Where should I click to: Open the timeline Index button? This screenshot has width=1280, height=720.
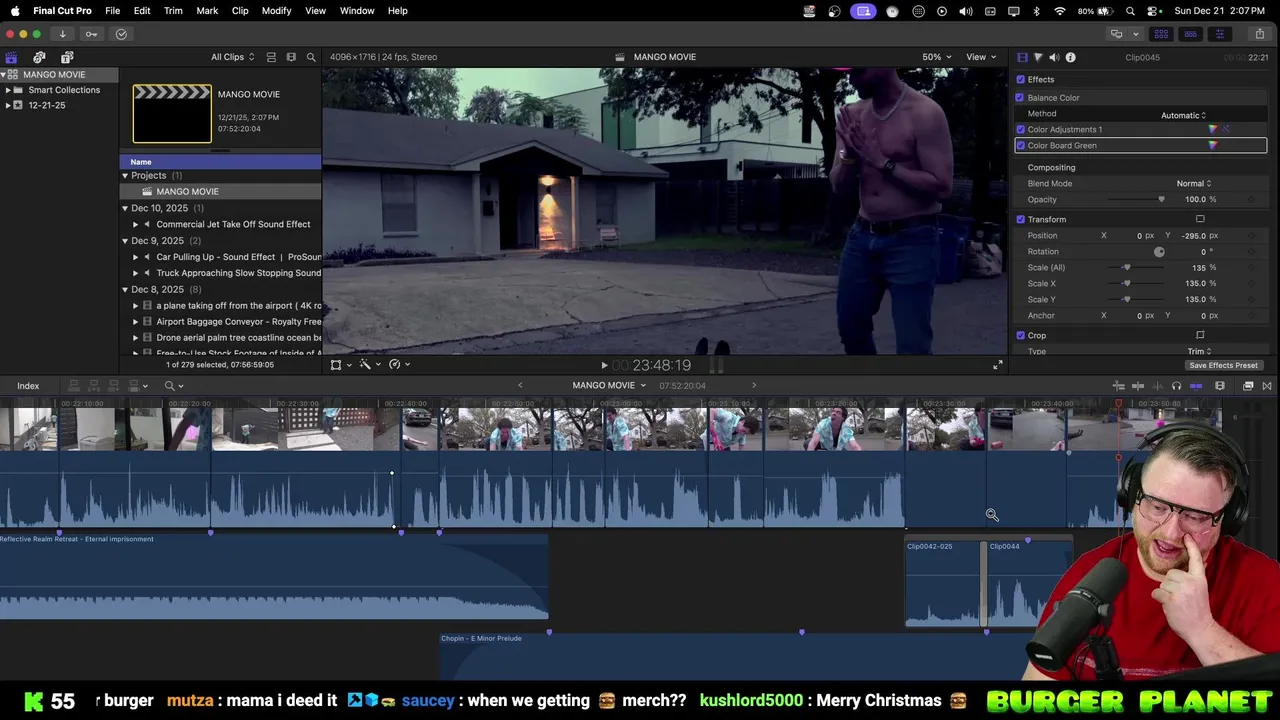[x=28, y=386]
